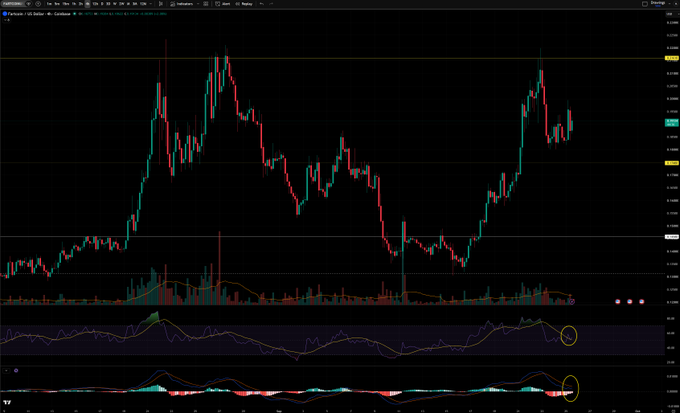Open the FARTCOIN symbol search box
This screenshot has height=413, width=680.
point(14,3)
